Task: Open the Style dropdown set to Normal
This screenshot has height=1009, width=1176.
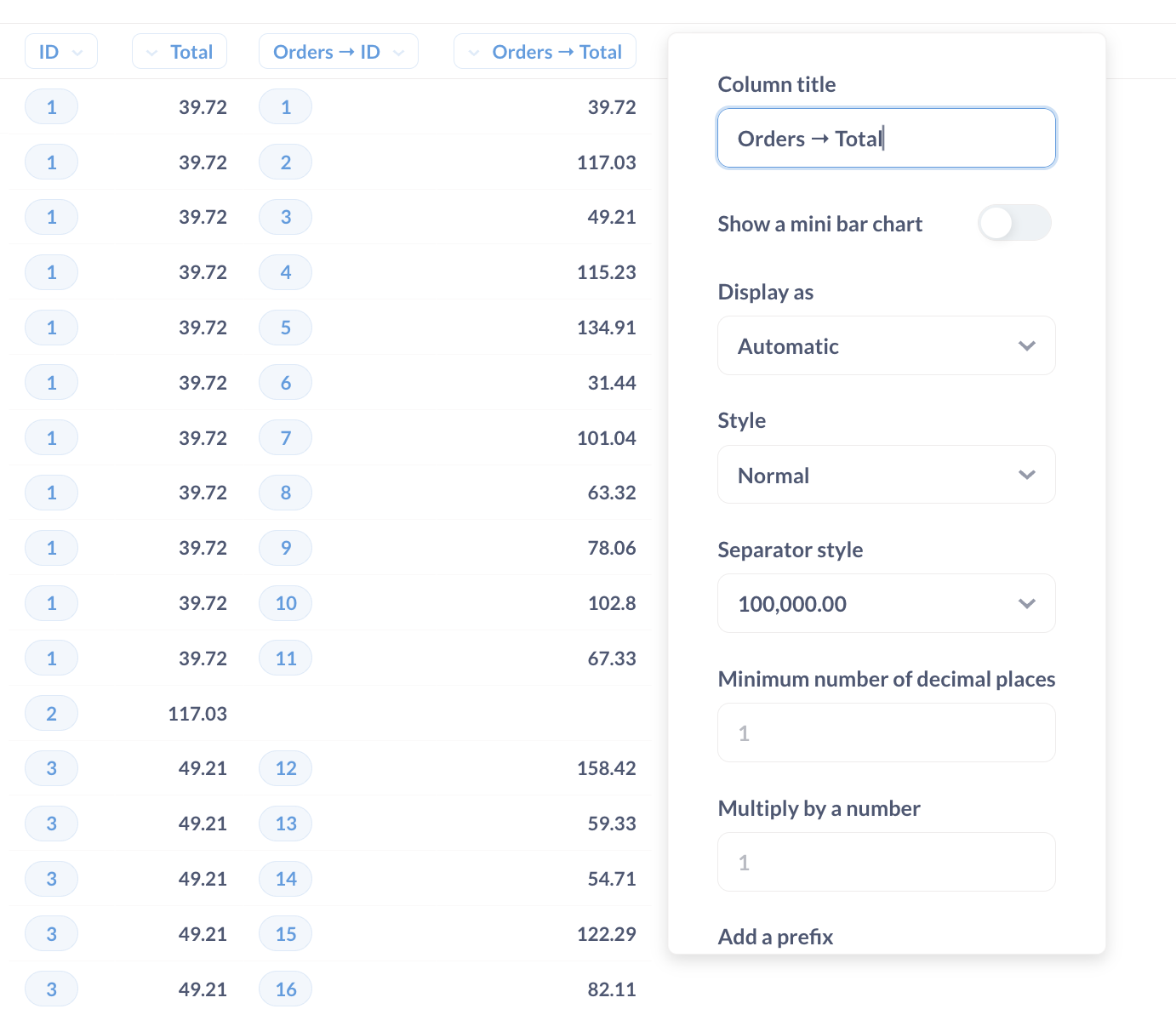Action: tap(886, 474)
